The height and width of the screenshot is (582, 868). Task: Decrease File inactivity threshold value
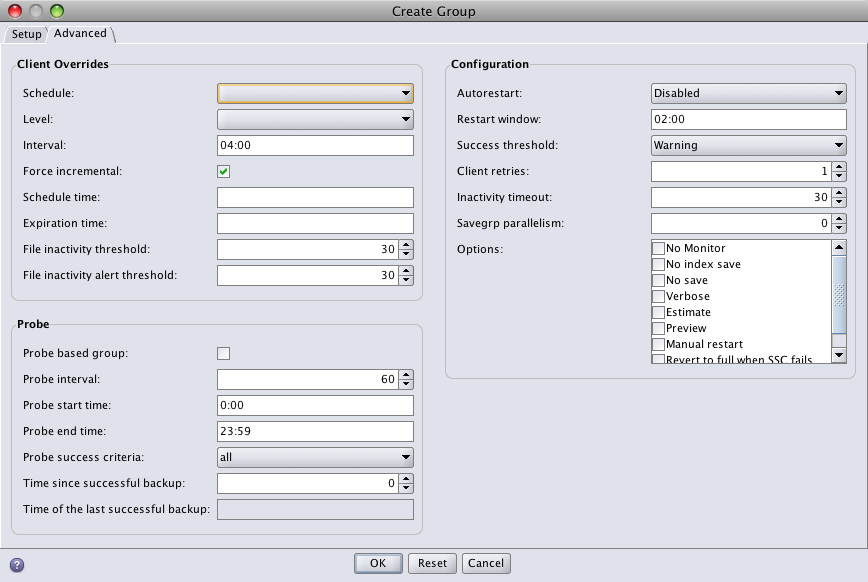[x=406, y=254]
